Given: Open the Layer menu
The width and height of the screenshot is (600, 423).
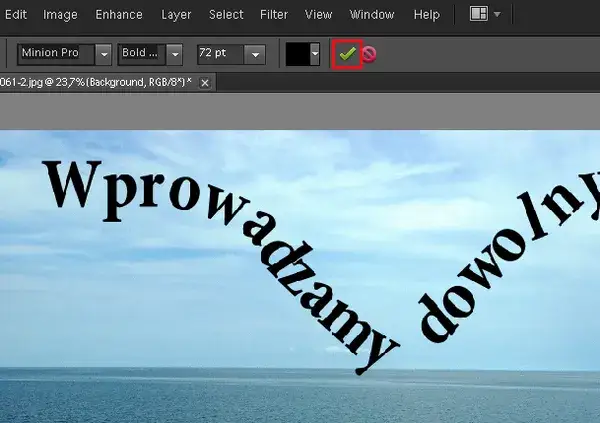Looking at the screenshot, I should (176, 15).
